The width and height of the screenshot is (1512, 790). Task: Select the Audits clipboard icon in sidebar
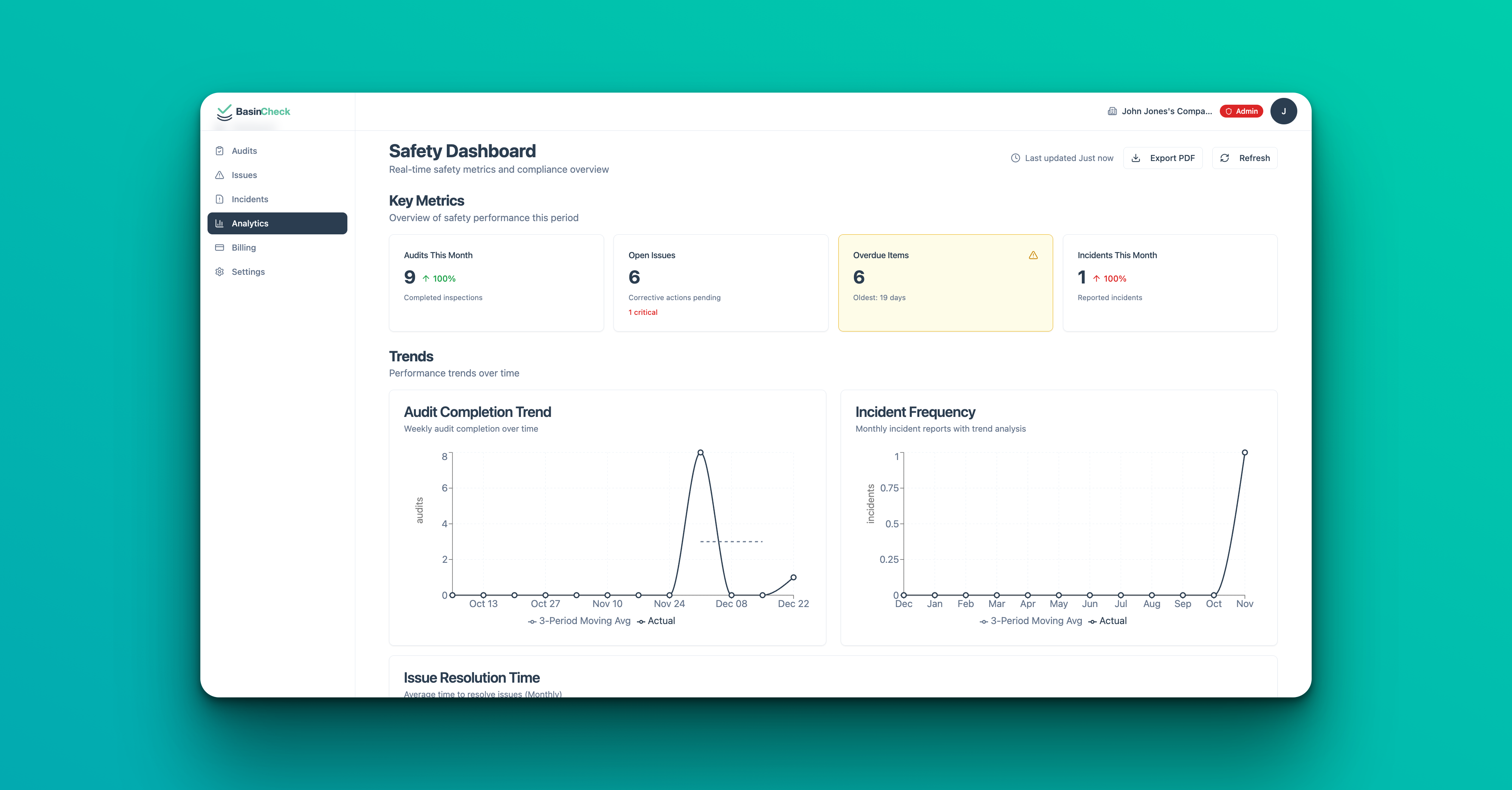(x=220, y=150)
